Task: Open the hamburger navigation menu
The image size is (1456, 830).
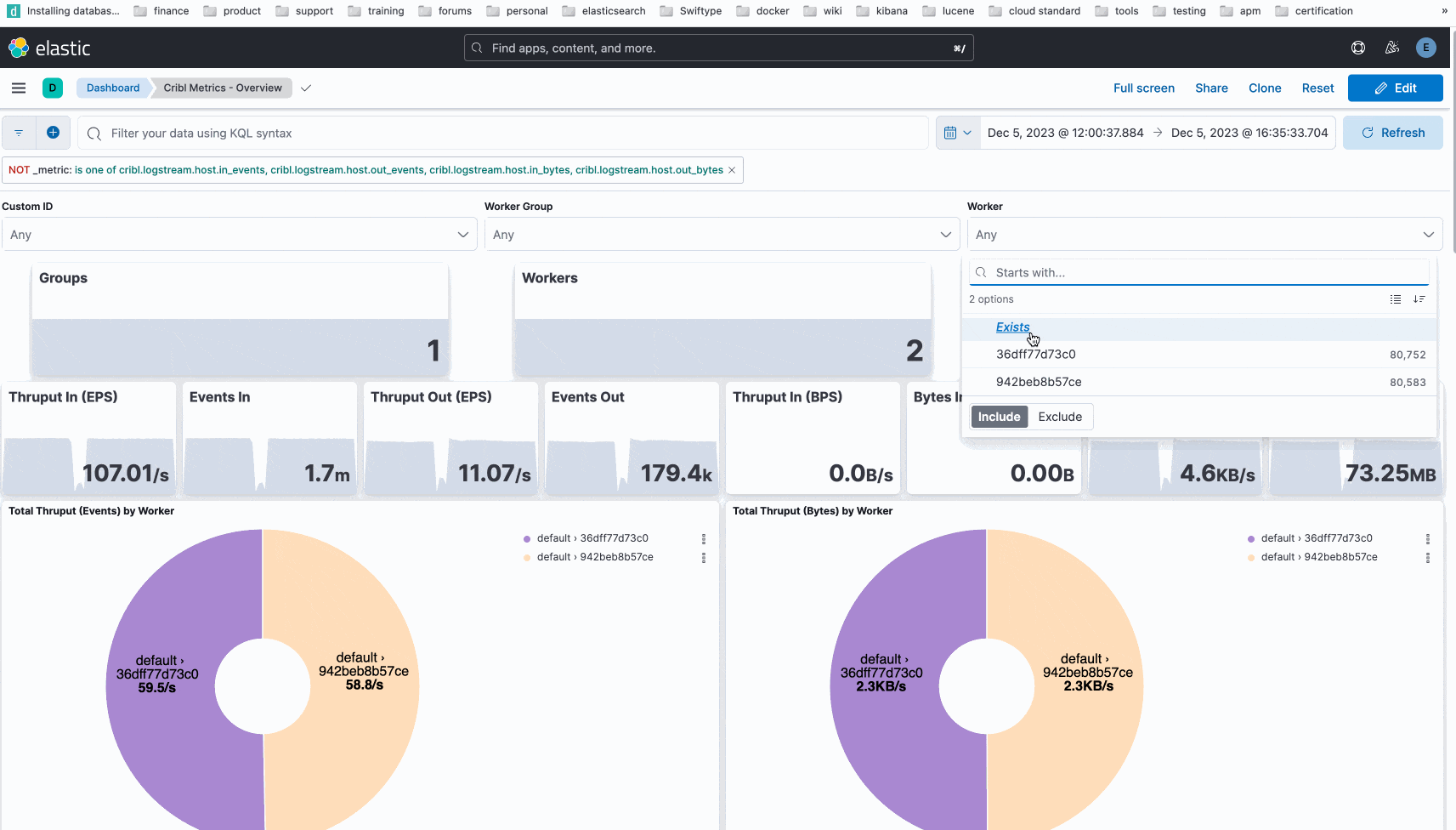Action: coord(19,88)
